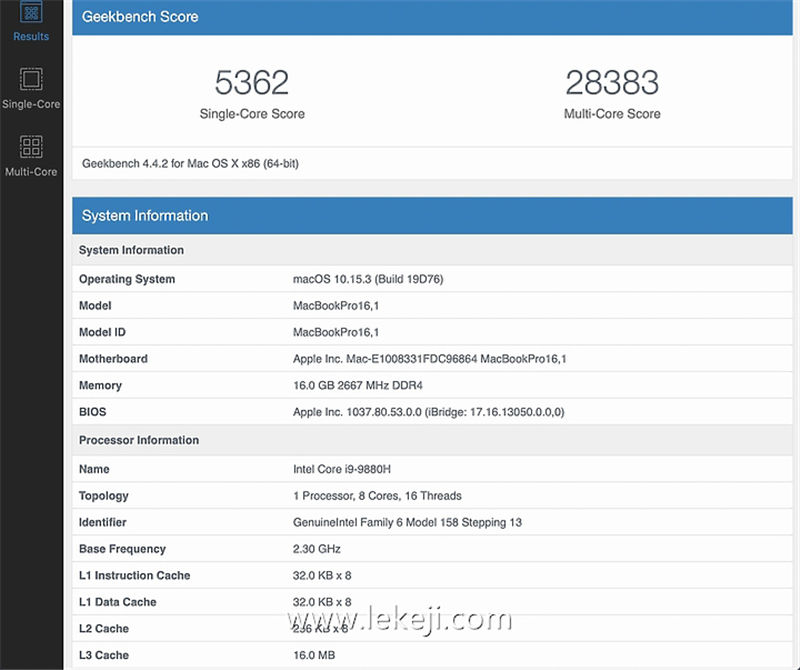
Task: Click the blue System Information header
Action: click(x=432, y=216)
